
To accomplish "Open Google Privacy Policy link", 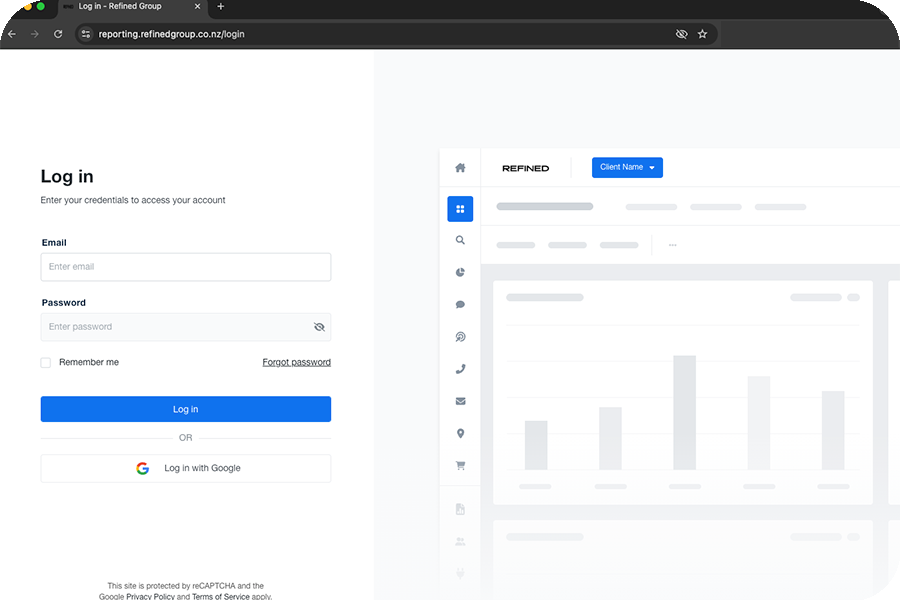I will (x=150, y=596).
